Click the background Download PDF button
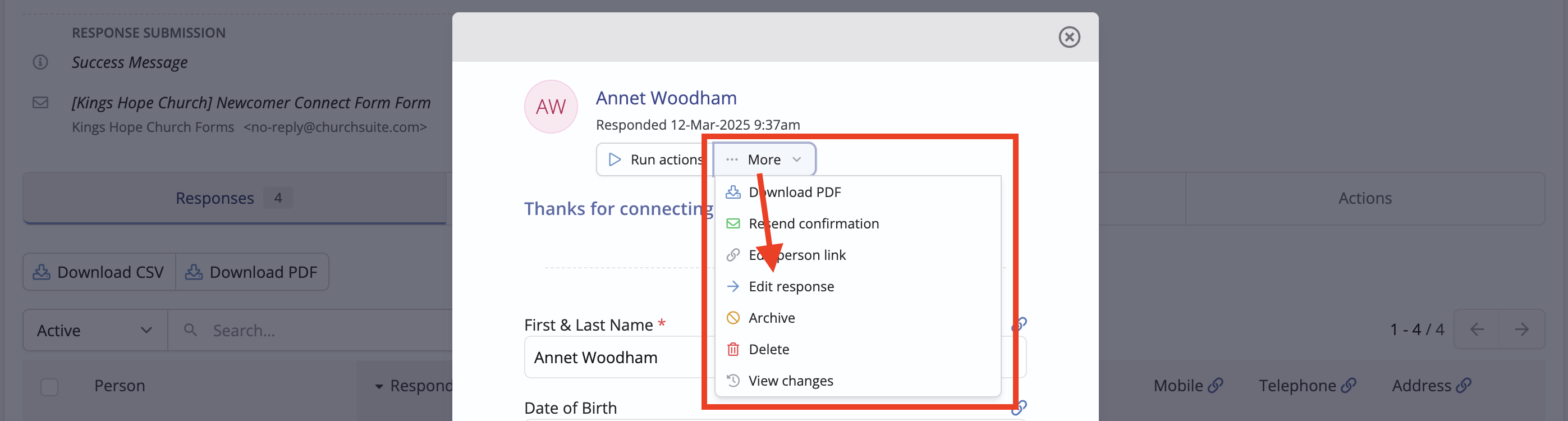The width and height of the screenshot is (1568, 421). tap(252, 272)
